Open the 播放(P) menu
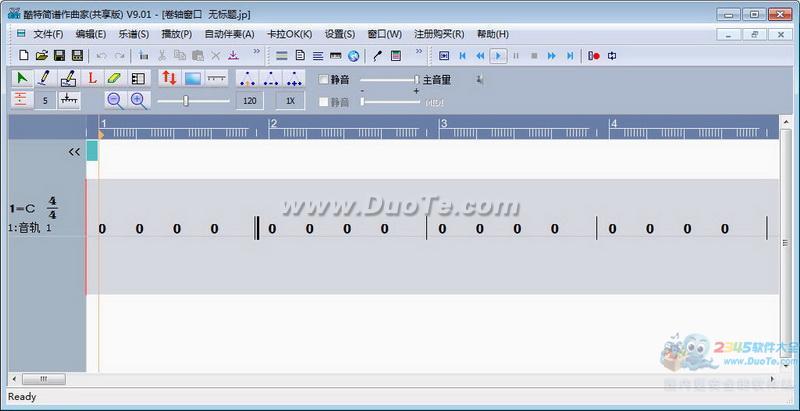 (x=177, y=34)
